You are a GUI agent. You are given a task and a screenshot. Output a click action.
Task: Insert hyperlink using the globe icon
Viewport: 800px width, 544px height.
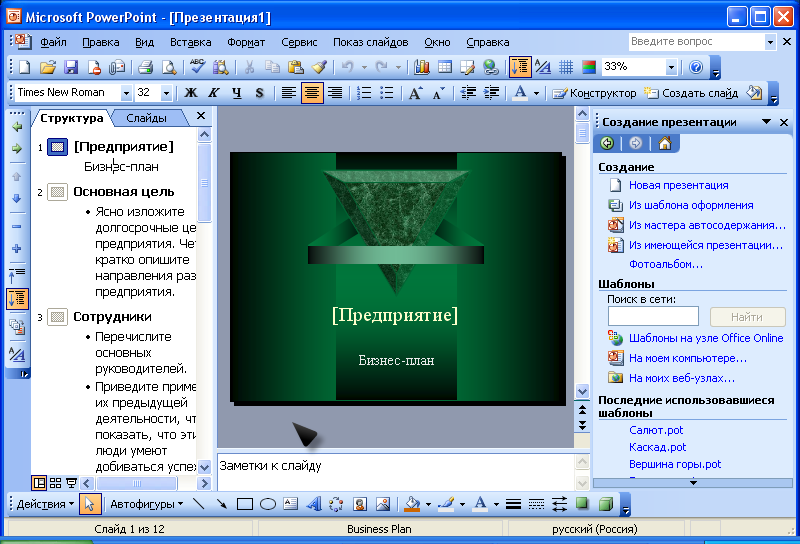[x=491, y=67]
